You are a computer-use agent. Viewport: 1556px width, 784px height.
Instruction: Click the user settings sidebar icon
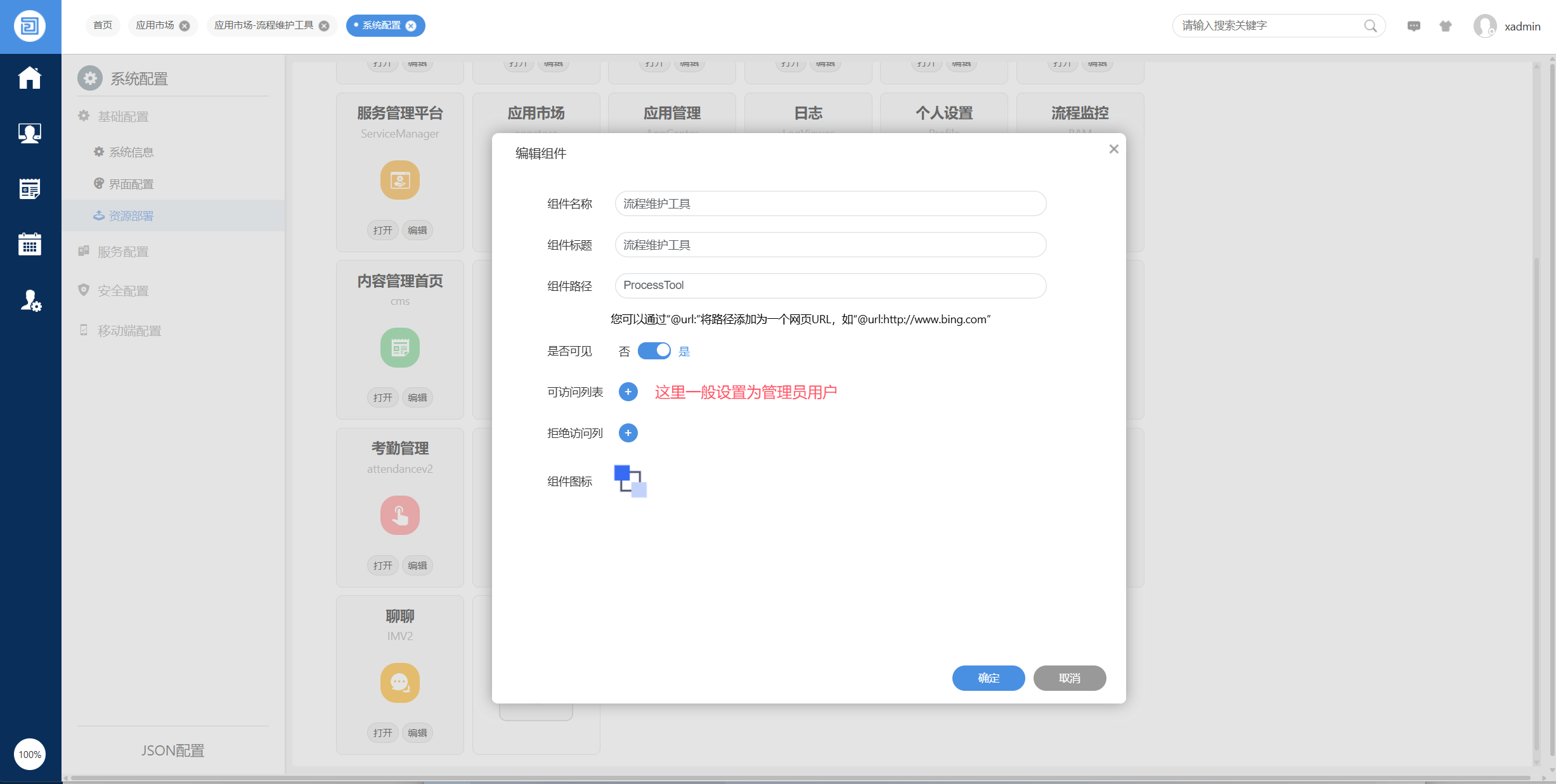tap(30, 300)
